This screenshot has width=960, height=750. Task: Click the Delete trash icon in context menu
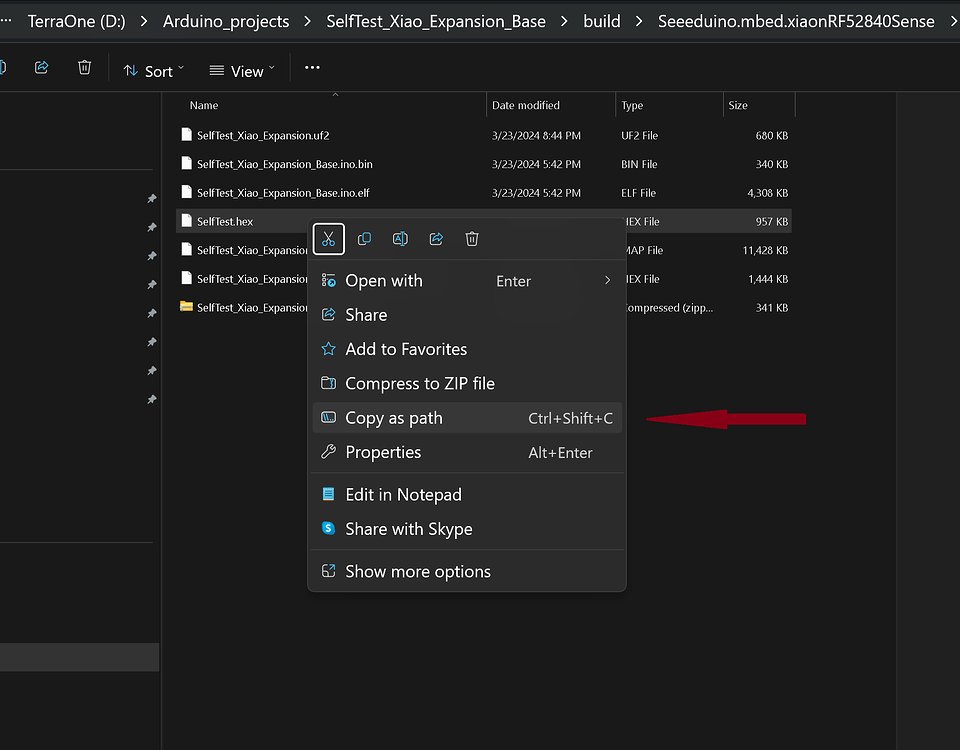click(x=471, y=239)
